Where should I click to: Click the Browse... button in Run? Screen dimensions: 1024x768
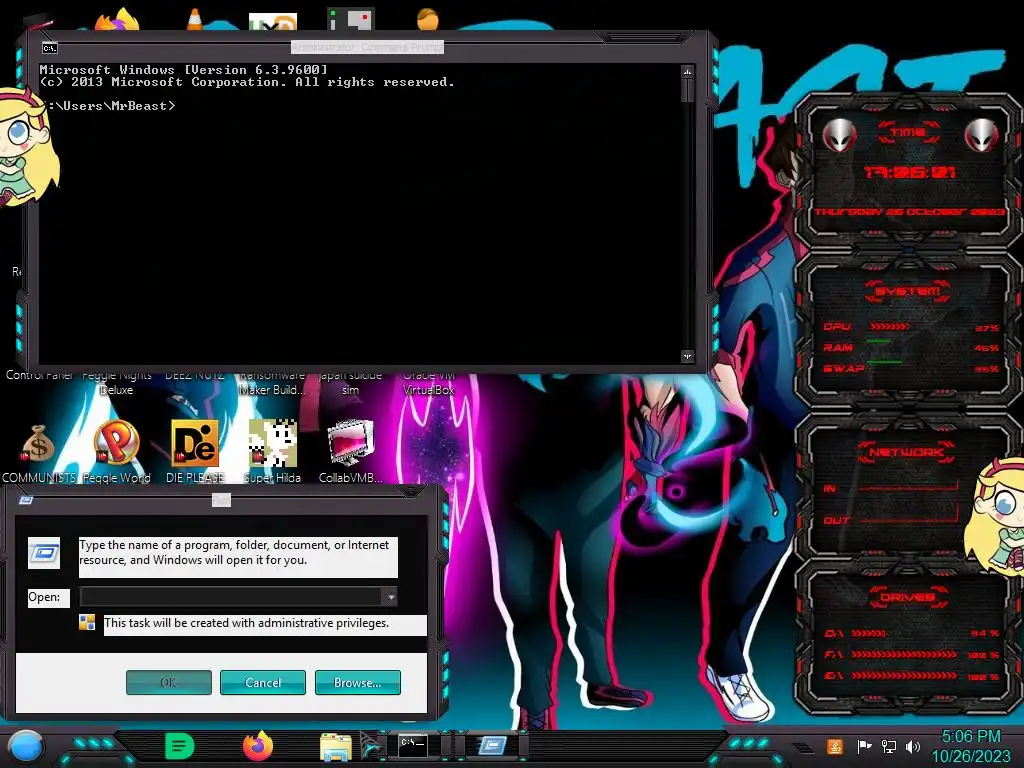357,682
